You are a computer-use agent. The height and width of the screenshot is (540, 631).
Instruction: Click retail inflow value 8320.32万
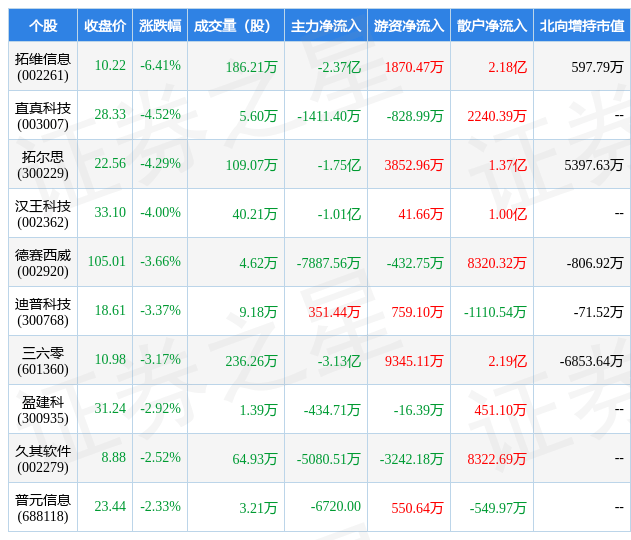[x=497, y=263]
